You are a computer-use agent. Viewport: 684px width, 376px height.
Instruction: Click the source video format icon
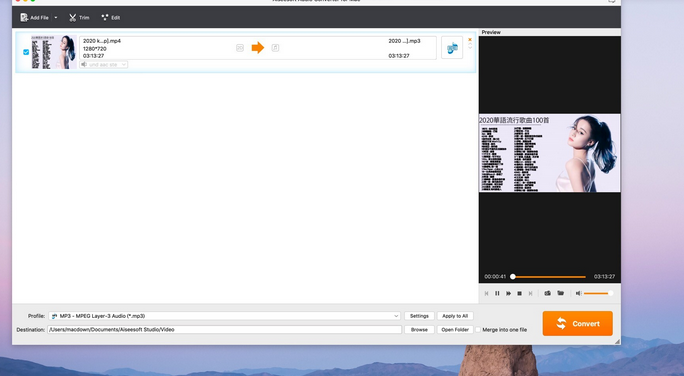pyautogui.click(x=240, y=48)
